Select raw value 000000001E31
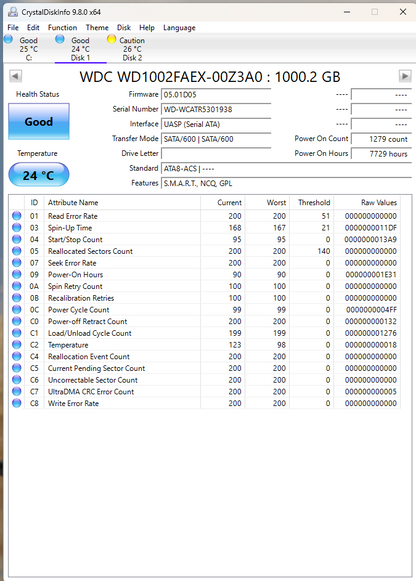 371,275
